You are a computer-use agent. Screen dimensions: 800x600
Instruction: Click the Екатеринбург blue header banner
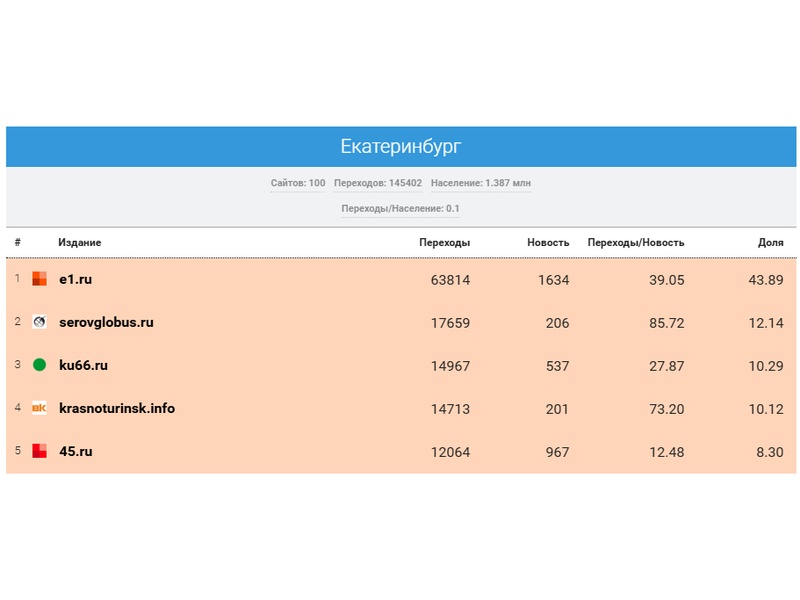pyautogui.click(x=400, y=147)
